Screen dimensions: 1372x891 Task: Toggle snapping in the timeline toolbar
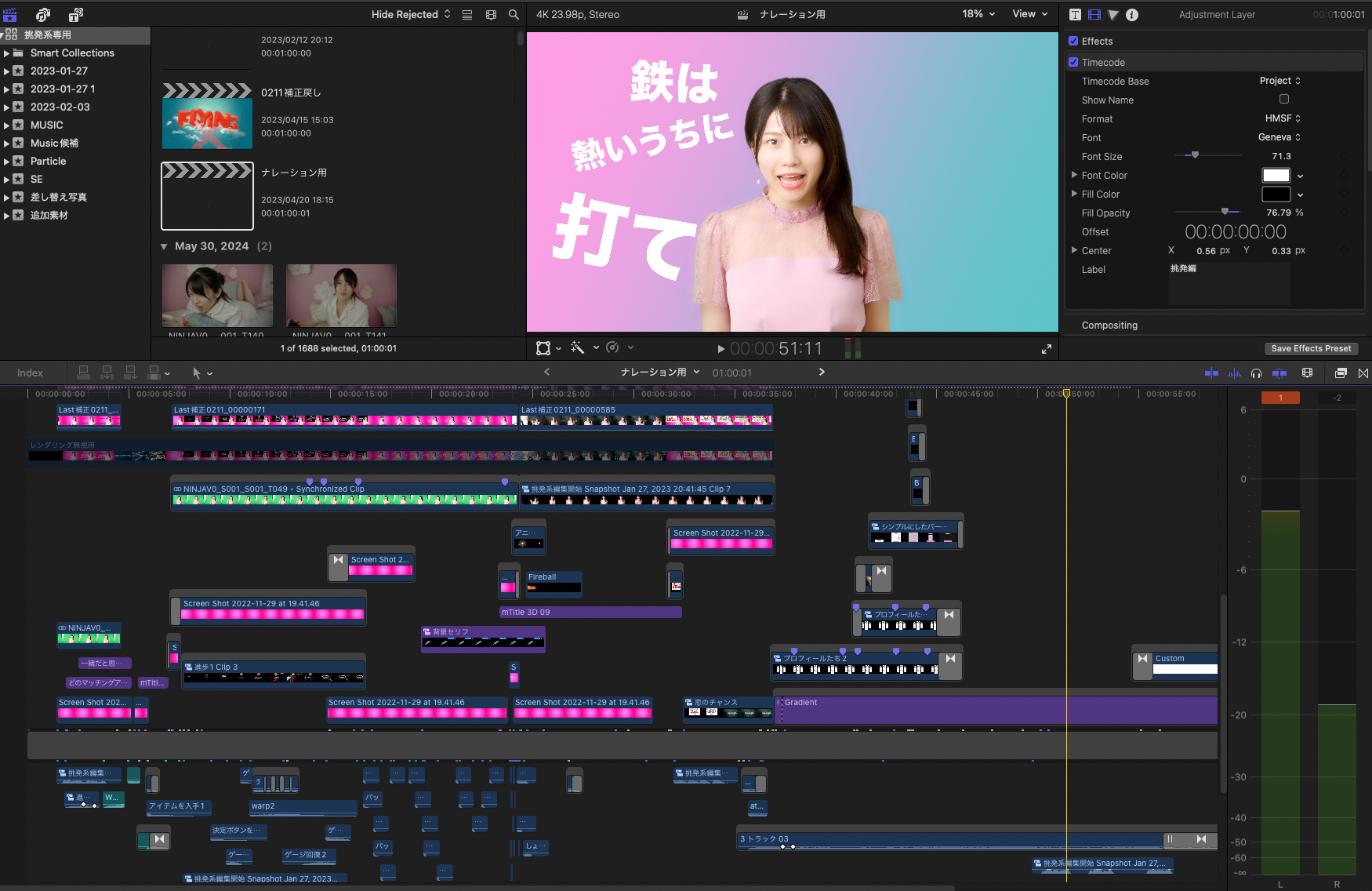pyautogui.click(x=1363, y=373)
